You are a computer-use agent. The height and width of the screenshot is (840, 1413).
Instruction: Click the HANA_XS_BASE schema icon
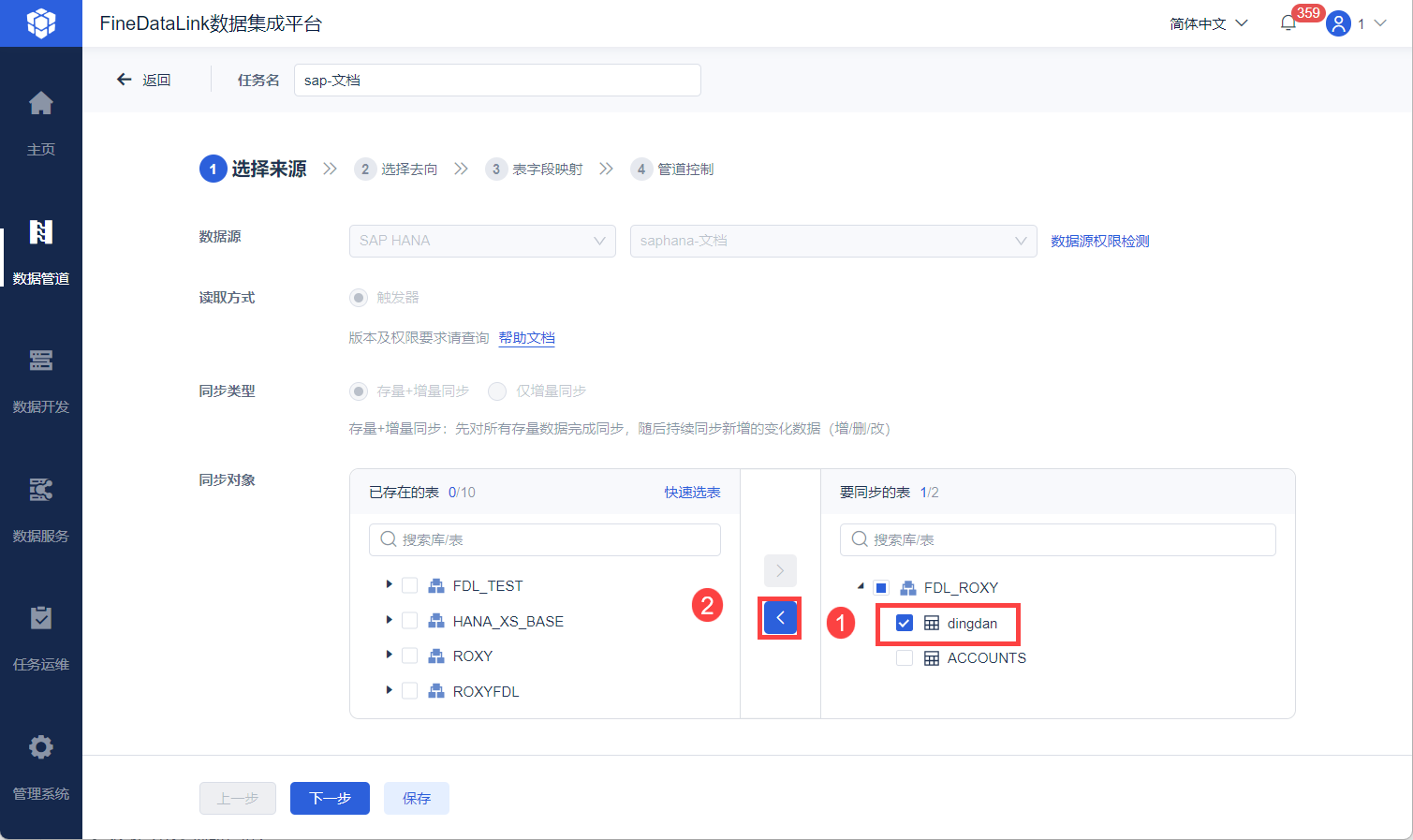click(x=436, y=621)
